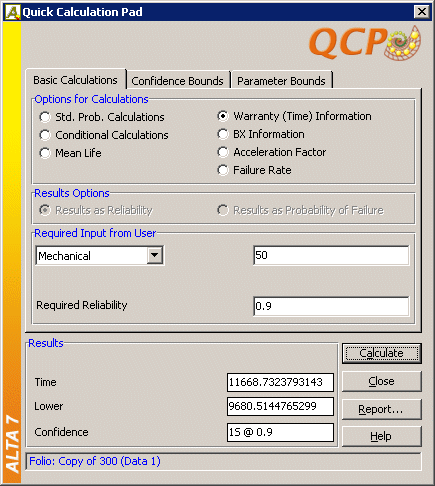Click the QCP logo graphic

click(x=365, y=43)
